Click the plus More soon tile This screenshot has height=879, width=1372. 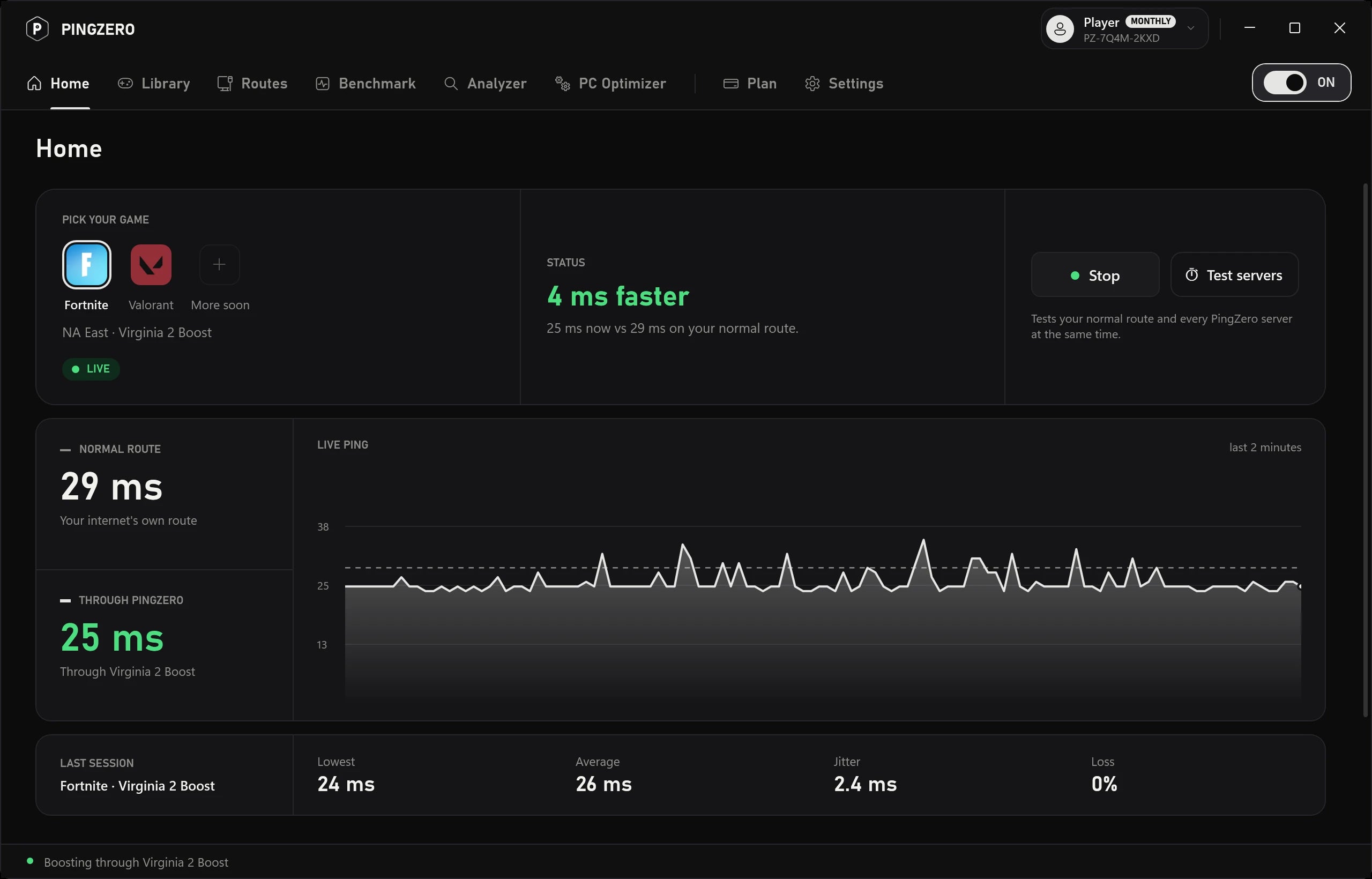tap(219, 265)
